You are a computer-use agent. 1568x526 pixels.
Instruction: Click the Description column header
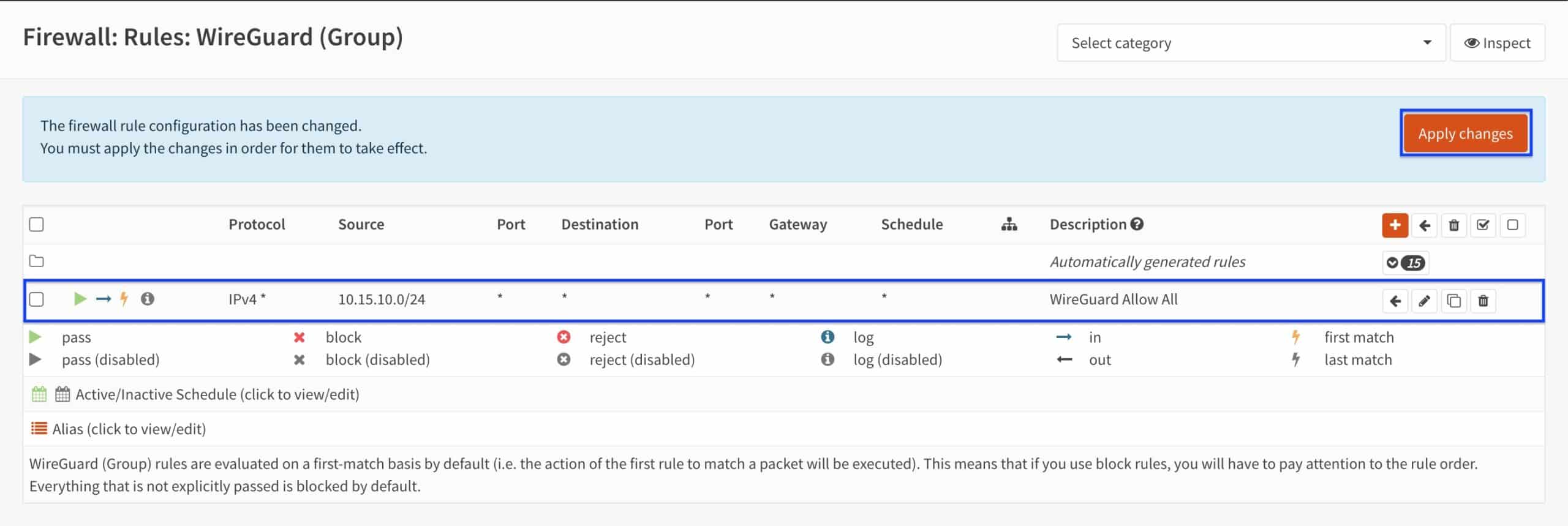click(1088, 225)
